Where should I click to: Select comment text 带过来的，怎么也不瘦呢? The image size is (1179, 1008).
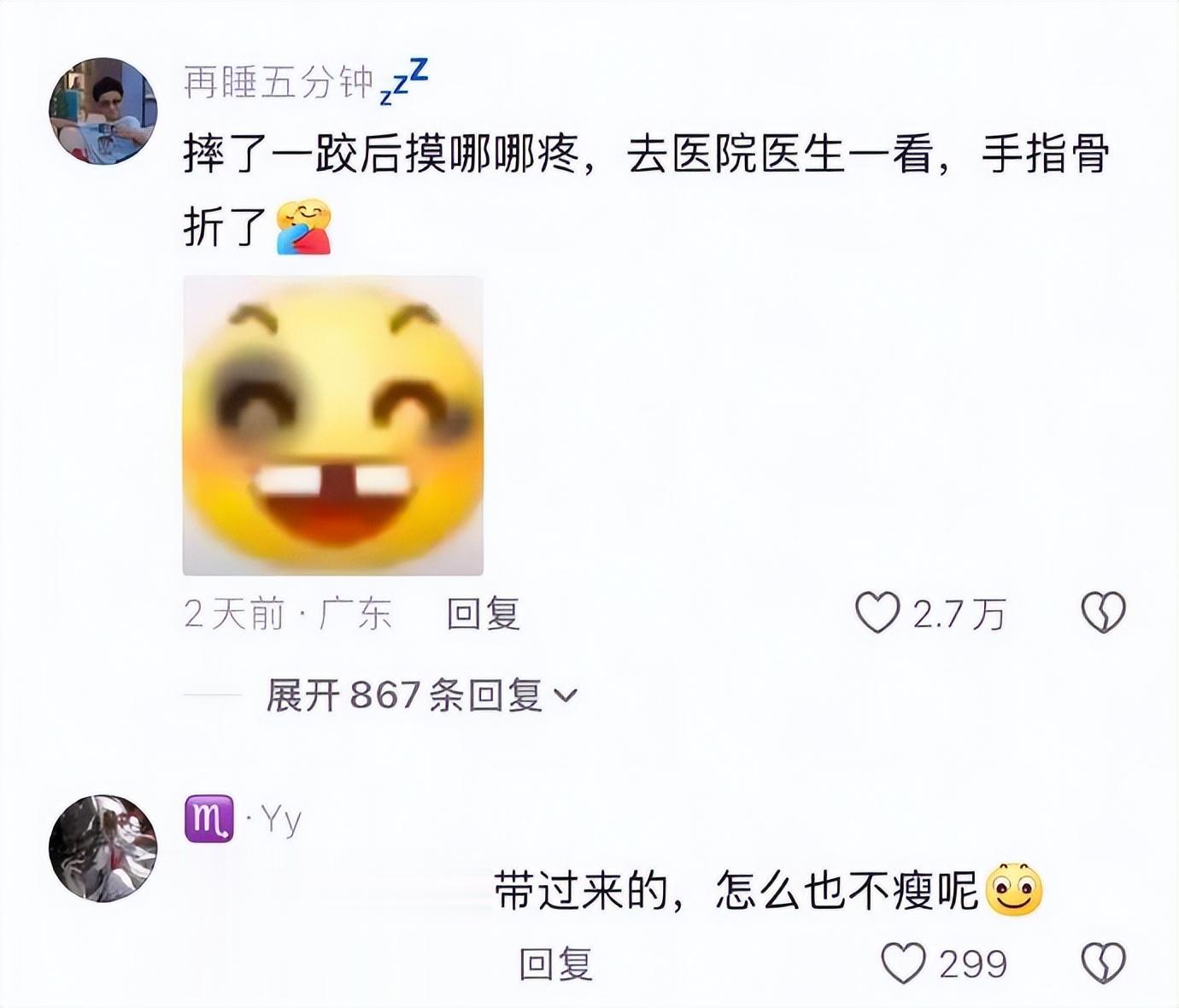click(x=736, y=891)
